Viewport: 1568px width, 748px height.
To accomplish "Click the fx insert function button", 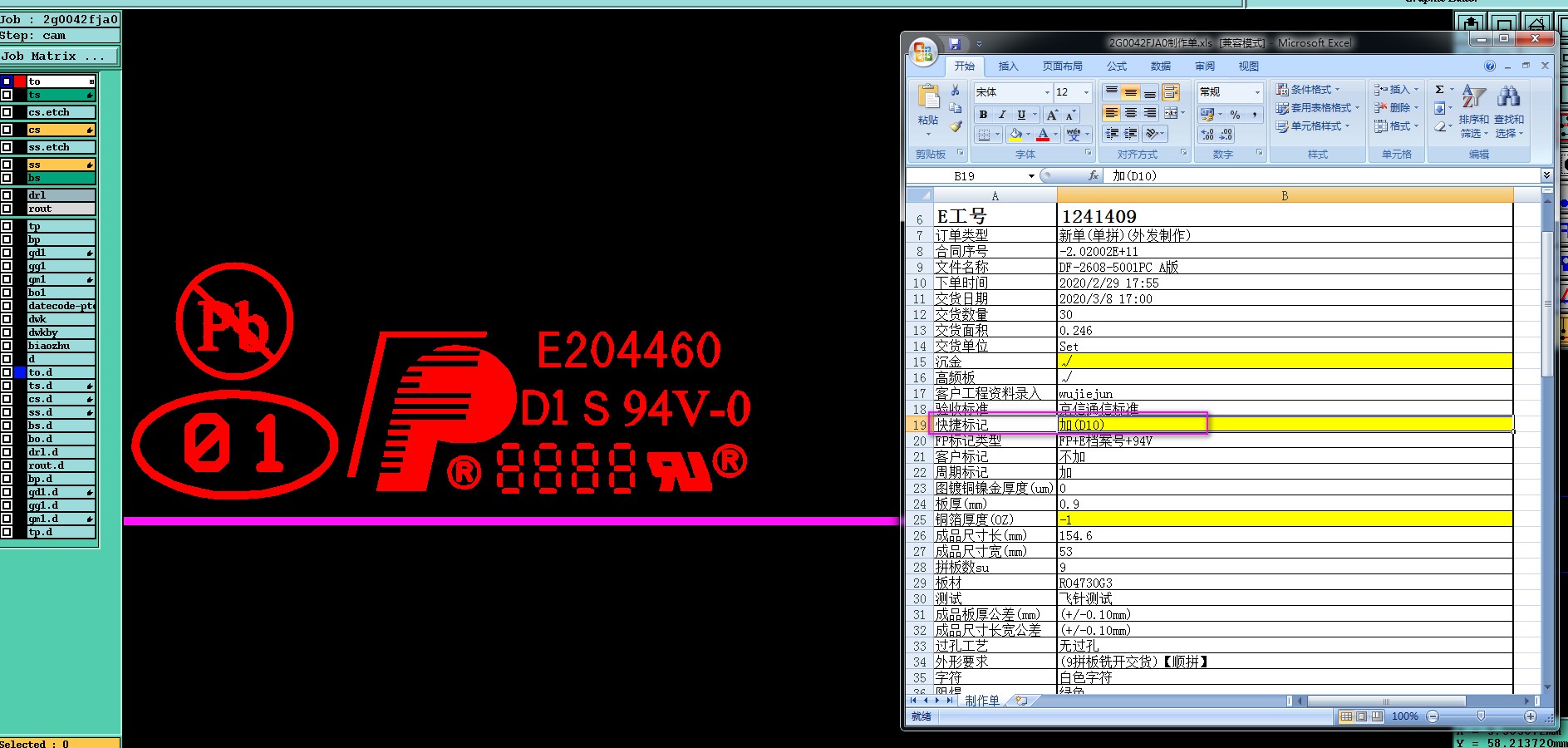I will click(1094, 175).
